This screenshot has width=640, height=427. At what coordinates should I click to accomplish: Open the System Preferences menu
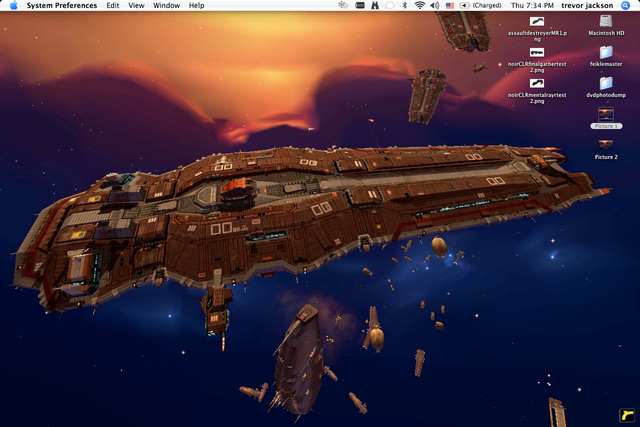(61, 5)
